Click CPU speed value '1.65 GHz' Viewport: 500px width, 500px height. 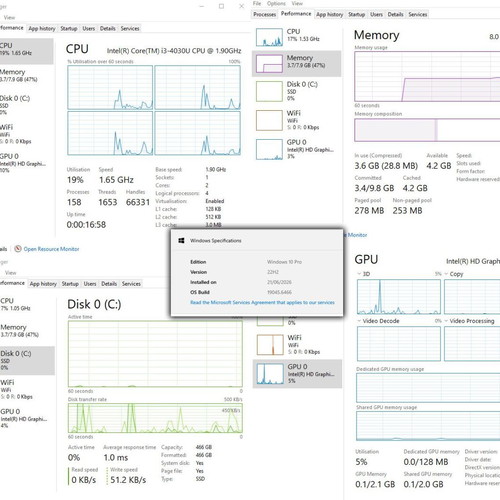click(116, 180)
